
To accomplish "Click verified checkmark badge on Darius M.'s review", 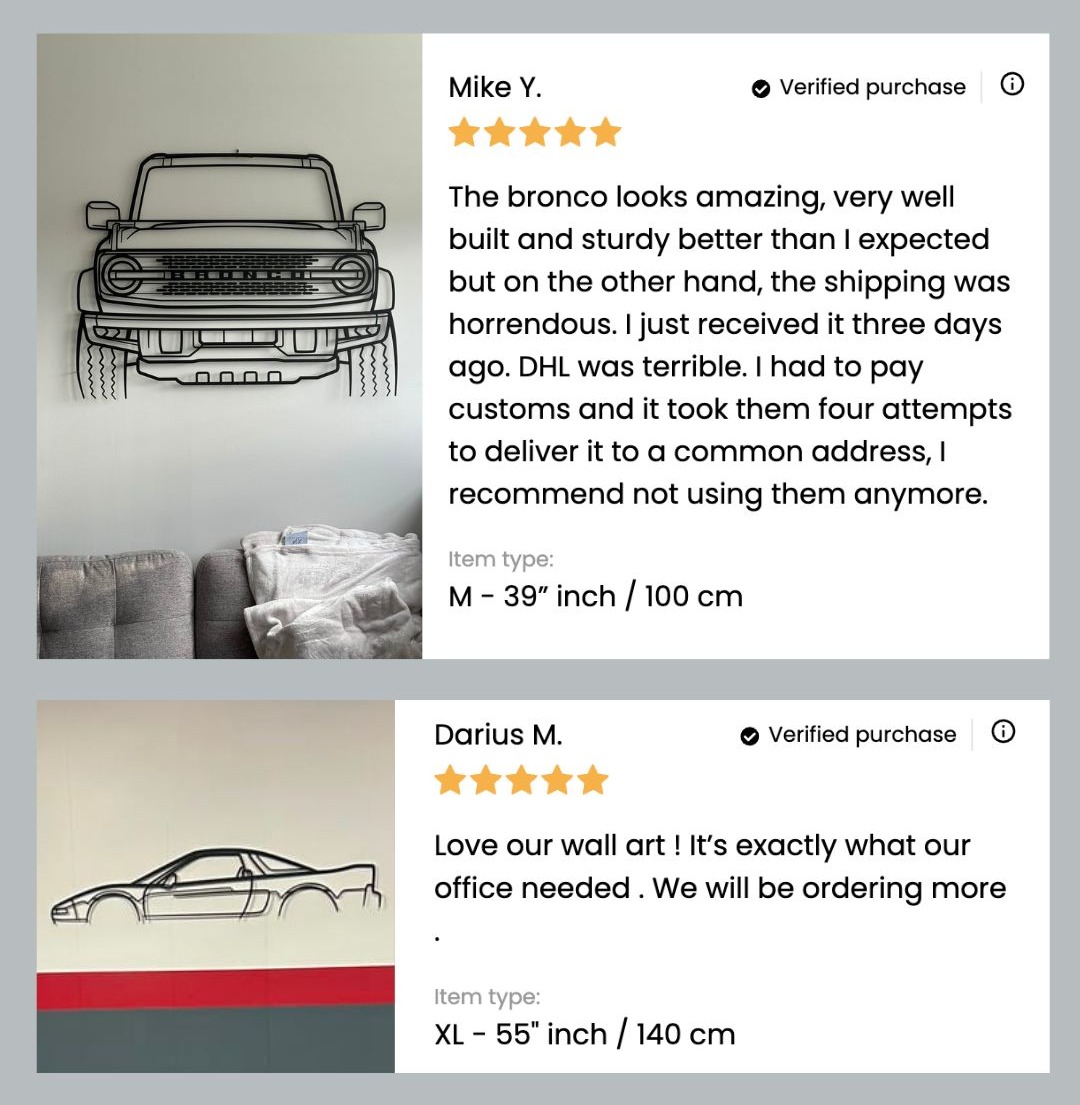I will [750, 736].
